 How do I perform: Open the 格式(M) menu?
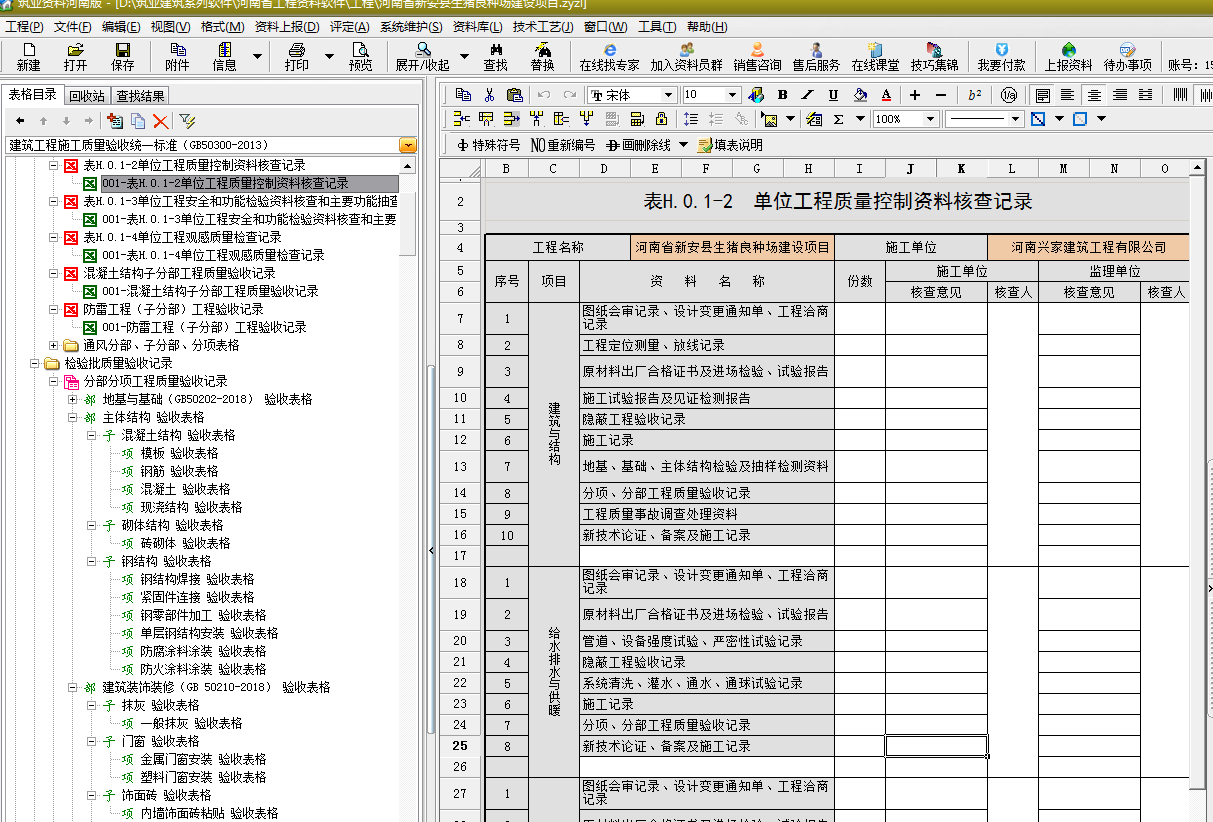point(222,26)
